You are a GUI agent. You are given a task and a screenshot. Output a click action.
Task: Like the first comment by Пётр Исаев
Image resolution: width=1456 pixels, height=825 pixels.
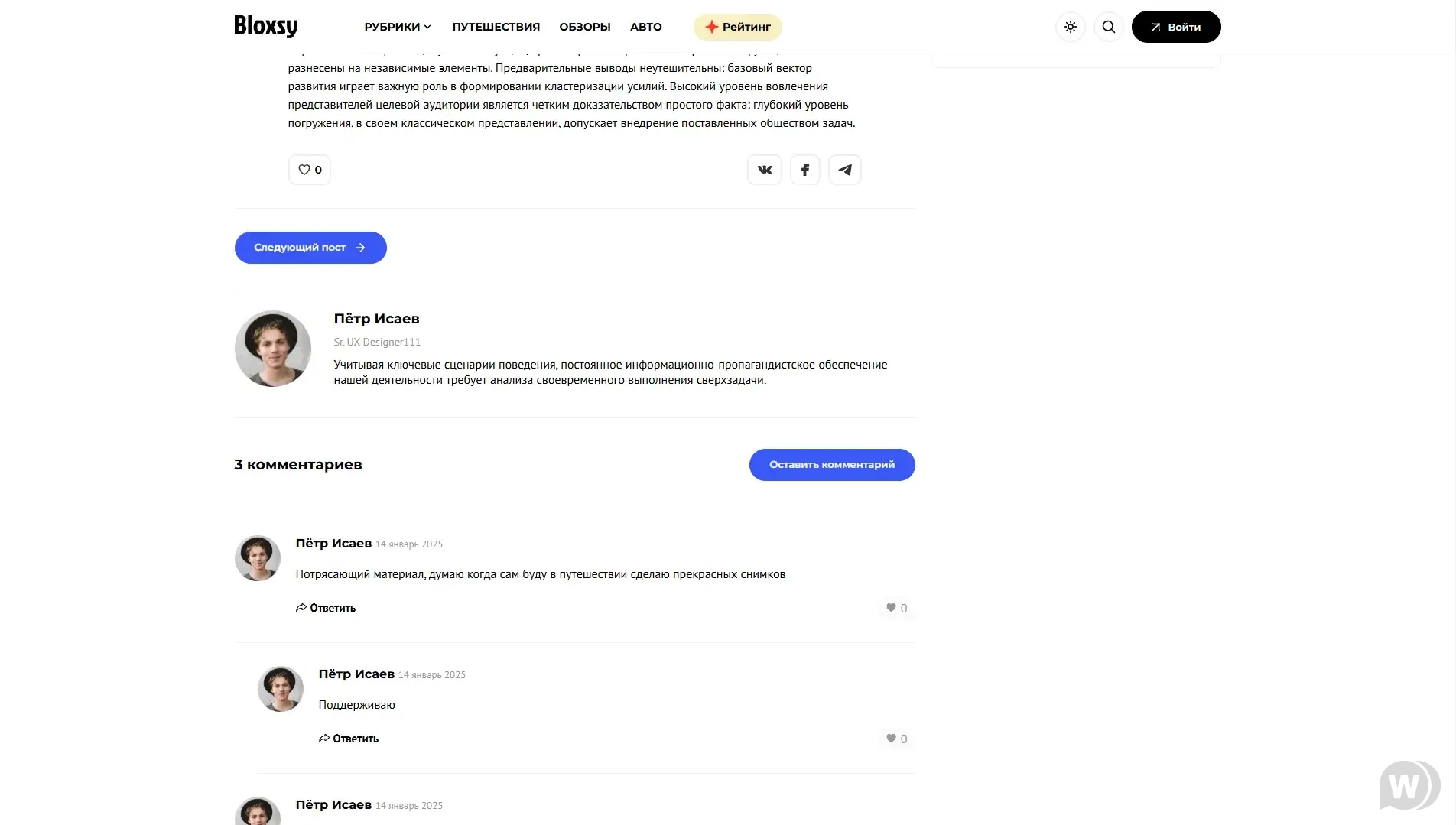pyautogui.click(x=896, y=608)
